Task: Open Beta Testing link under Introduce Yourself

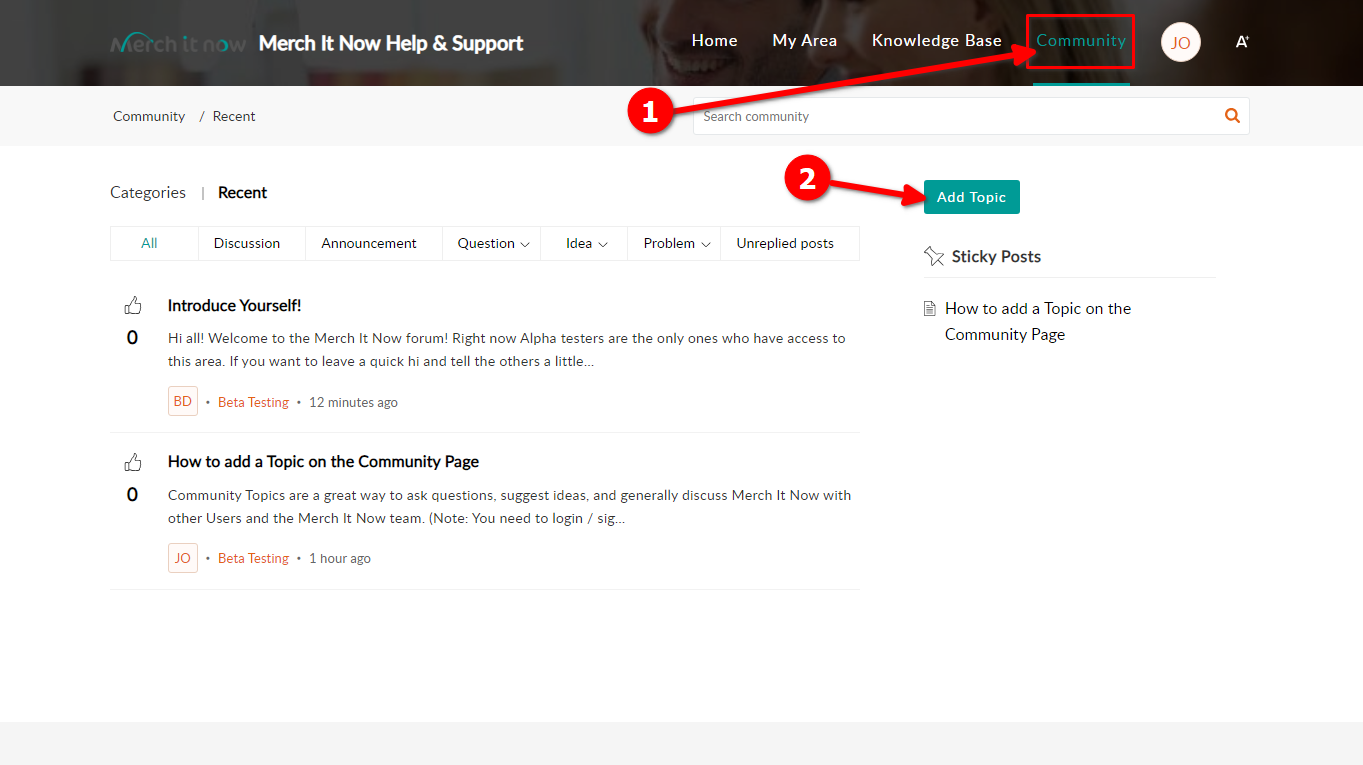Action: (x=253, y=402)
